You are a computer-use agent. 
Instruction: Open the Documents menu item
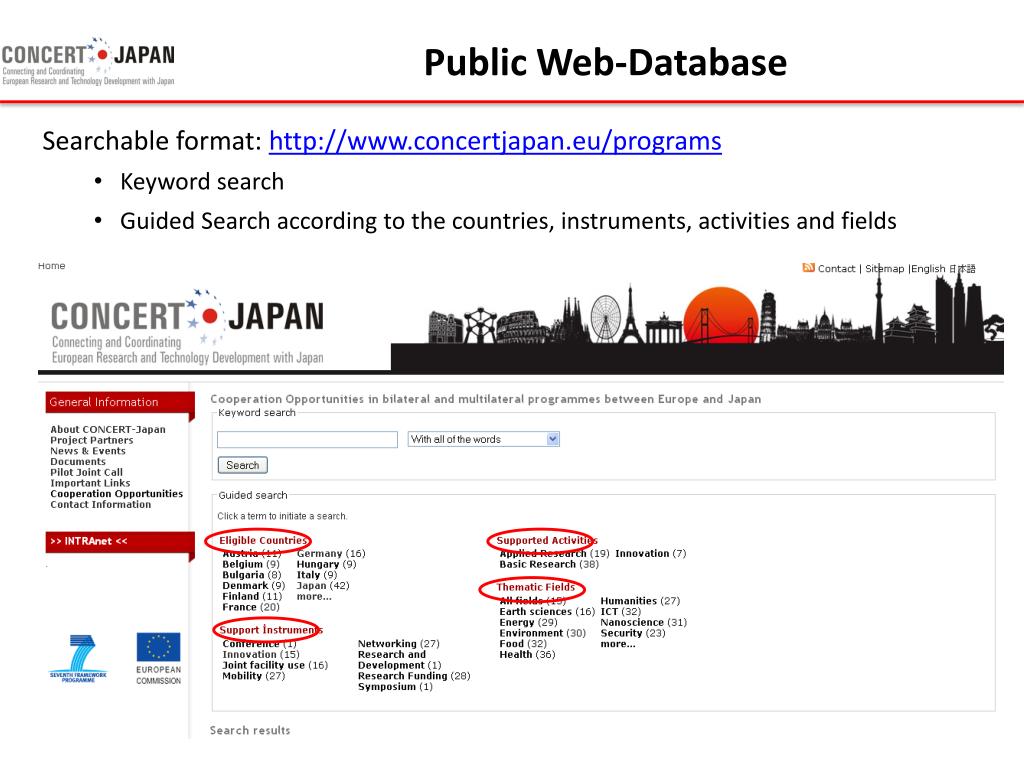78,462
